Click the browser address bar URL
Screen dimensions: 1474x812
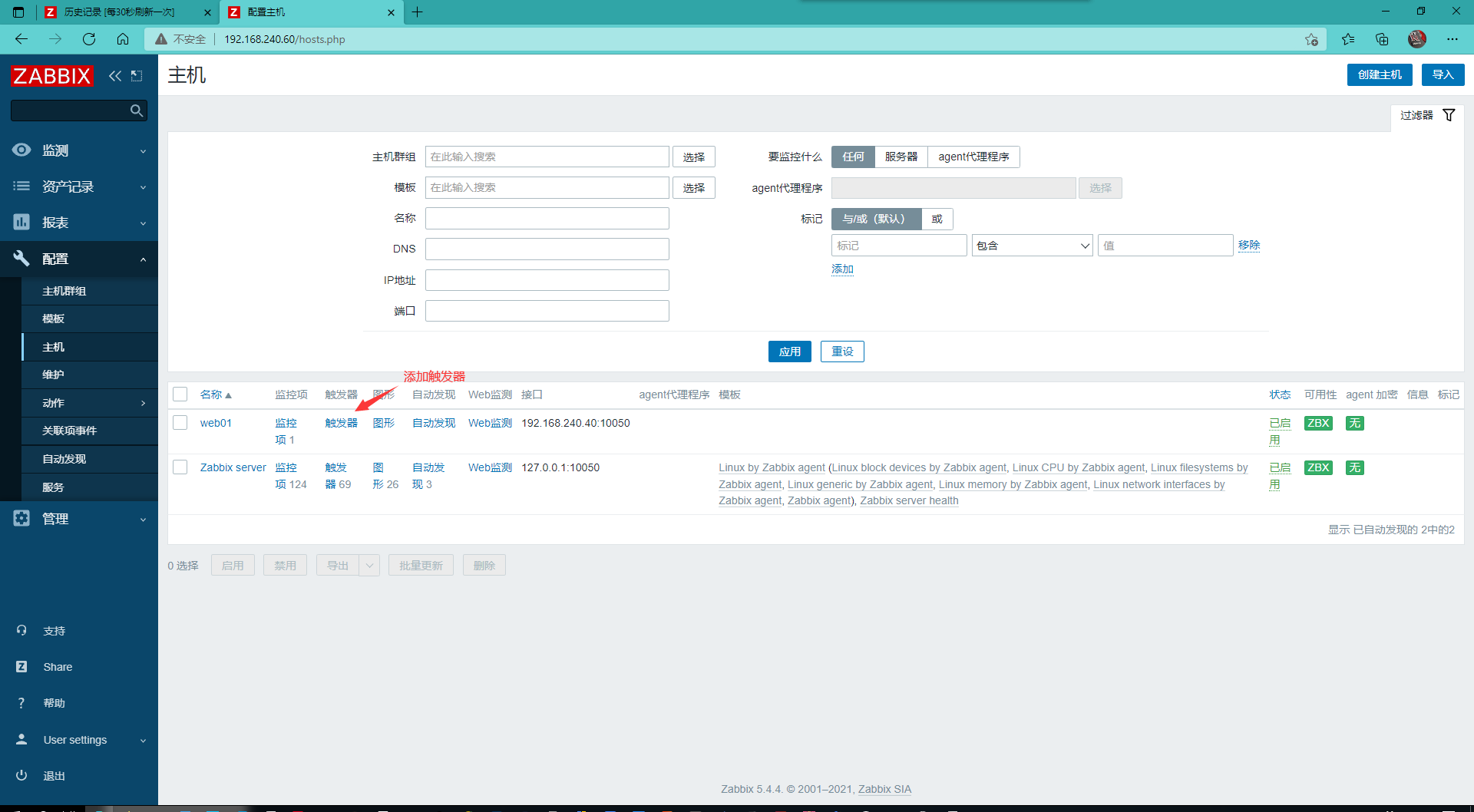[x=285, y=39]
